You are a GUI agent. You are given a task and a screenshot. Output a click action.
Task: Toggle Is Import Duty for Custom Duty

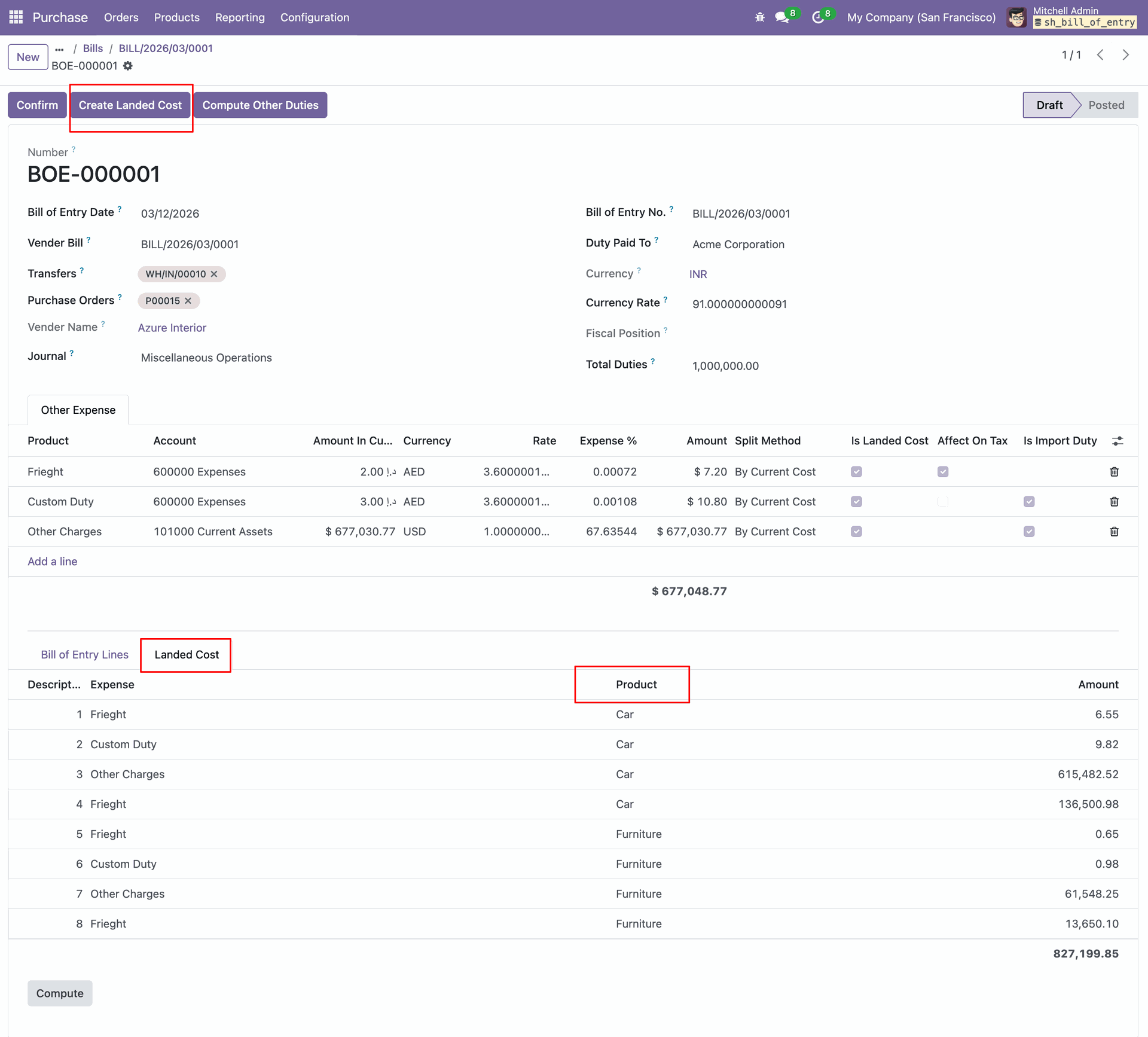point(1028,502)
